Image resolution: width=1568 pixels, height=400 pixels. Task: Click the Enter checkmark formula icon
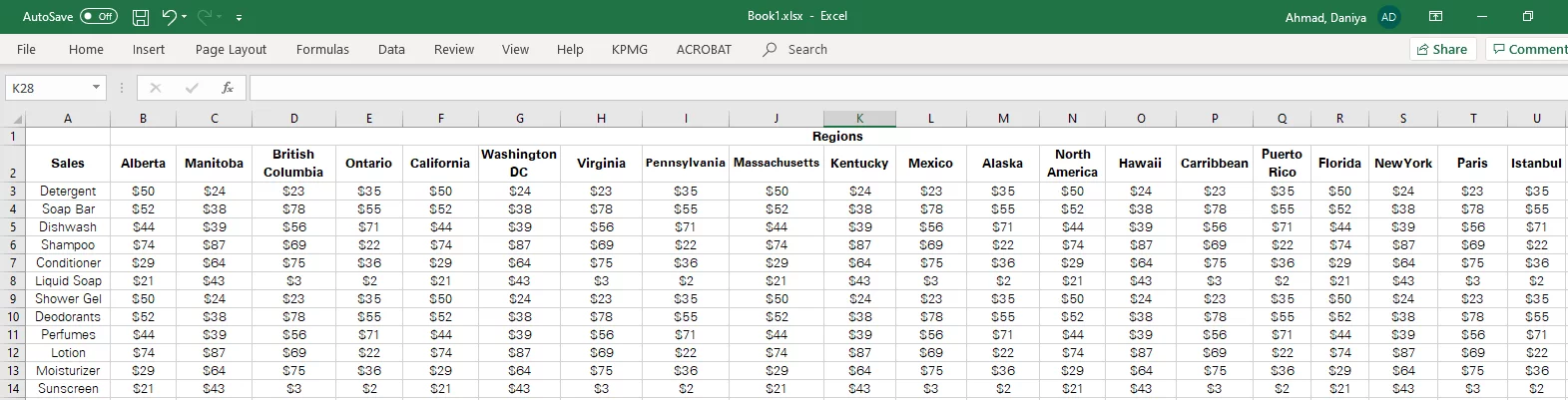click(x=192, y=88)
